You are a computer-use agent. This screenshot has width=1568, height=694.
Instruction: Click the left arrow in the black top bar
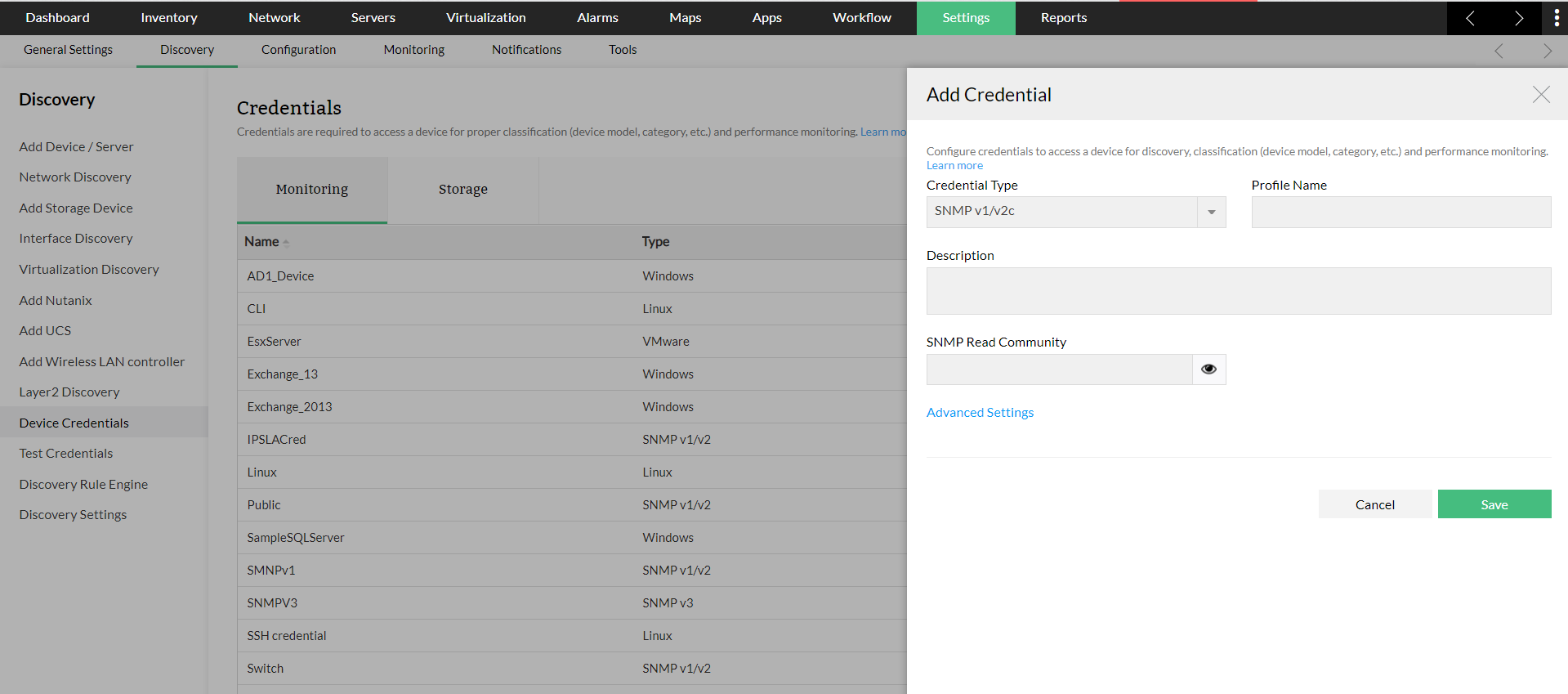tap(1470, 18)
